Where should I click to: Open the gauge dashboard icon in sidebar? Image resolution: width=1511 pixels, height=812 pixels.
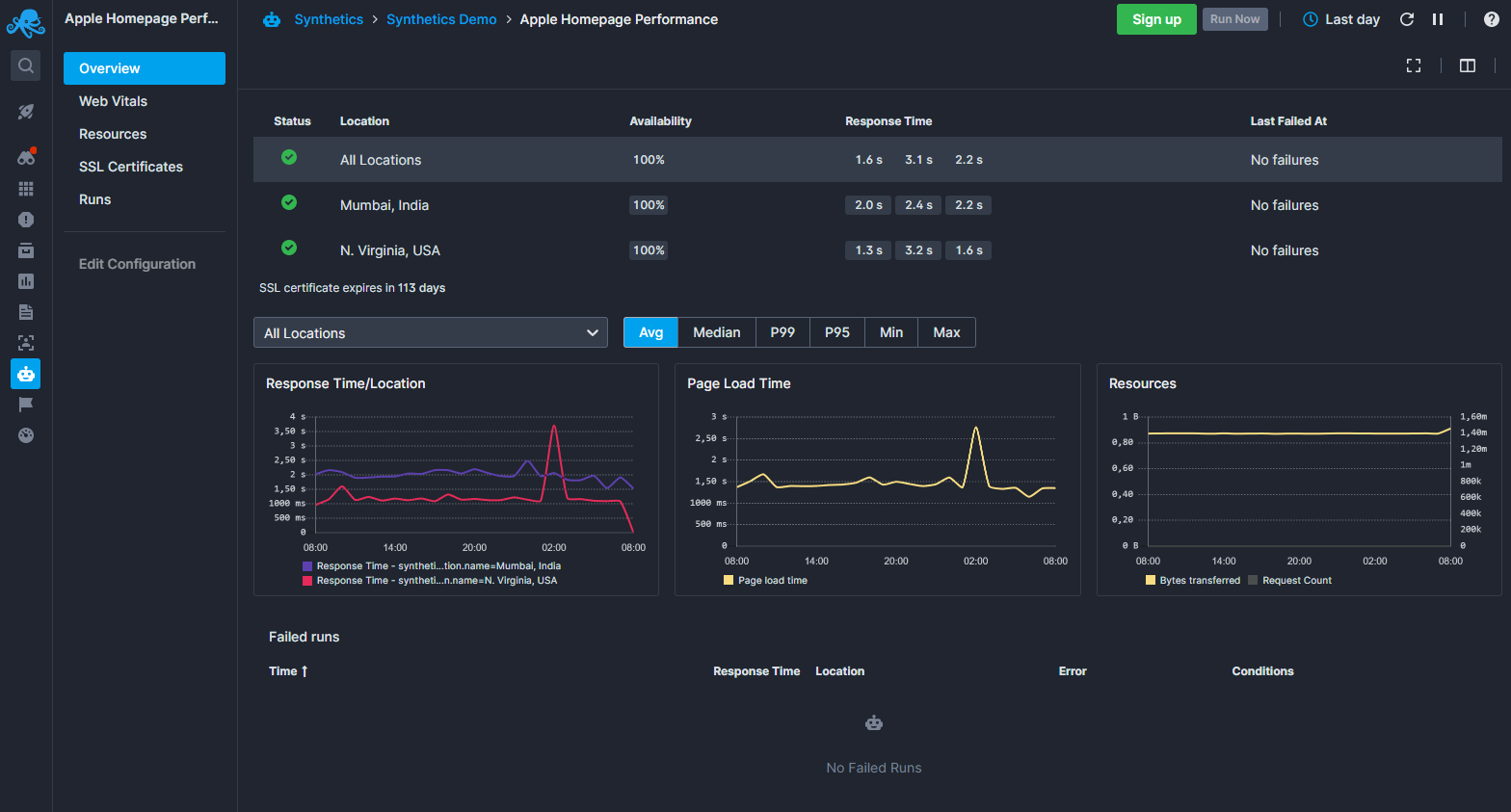point(26,435)
